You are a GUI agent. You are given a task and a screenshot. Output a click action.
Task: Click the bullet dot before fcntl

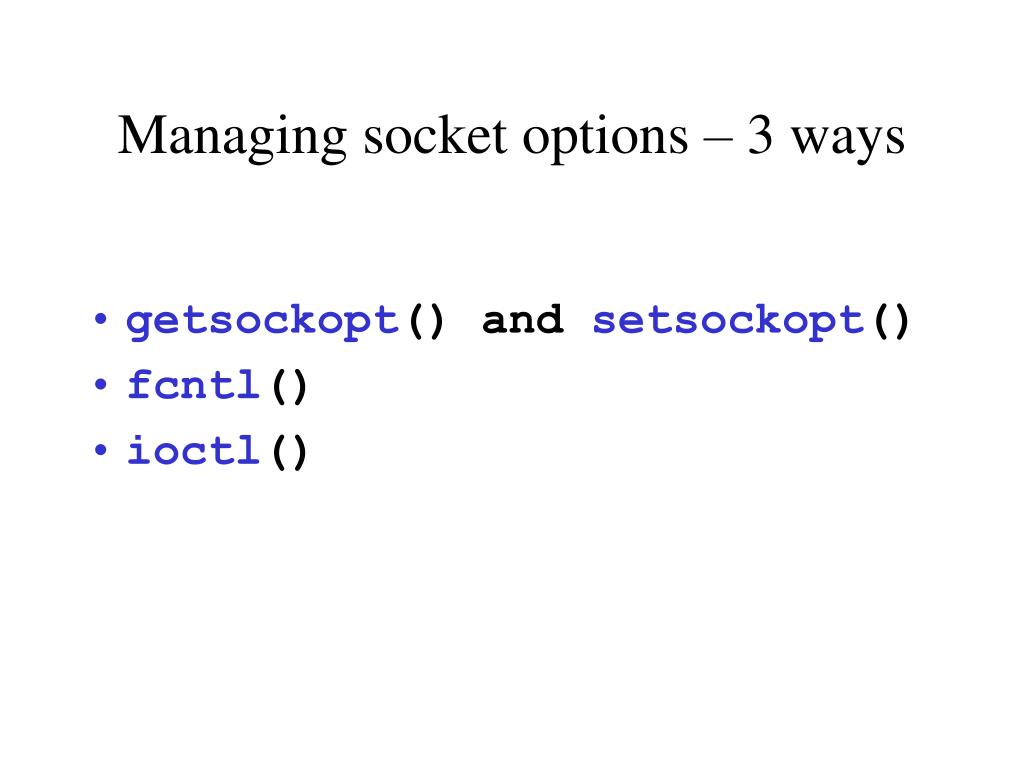(100, 385)
